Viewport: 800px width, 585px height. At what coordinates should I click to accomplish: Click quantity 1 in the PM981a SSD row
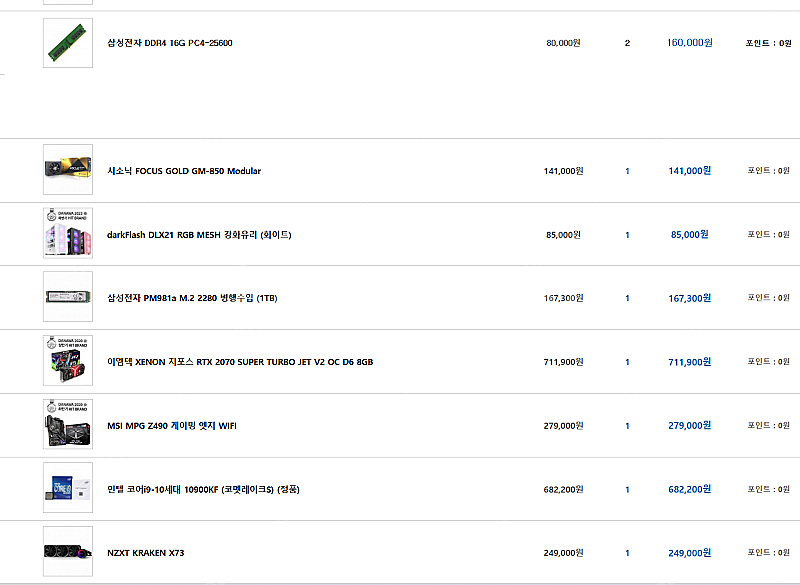click(627, 298)
